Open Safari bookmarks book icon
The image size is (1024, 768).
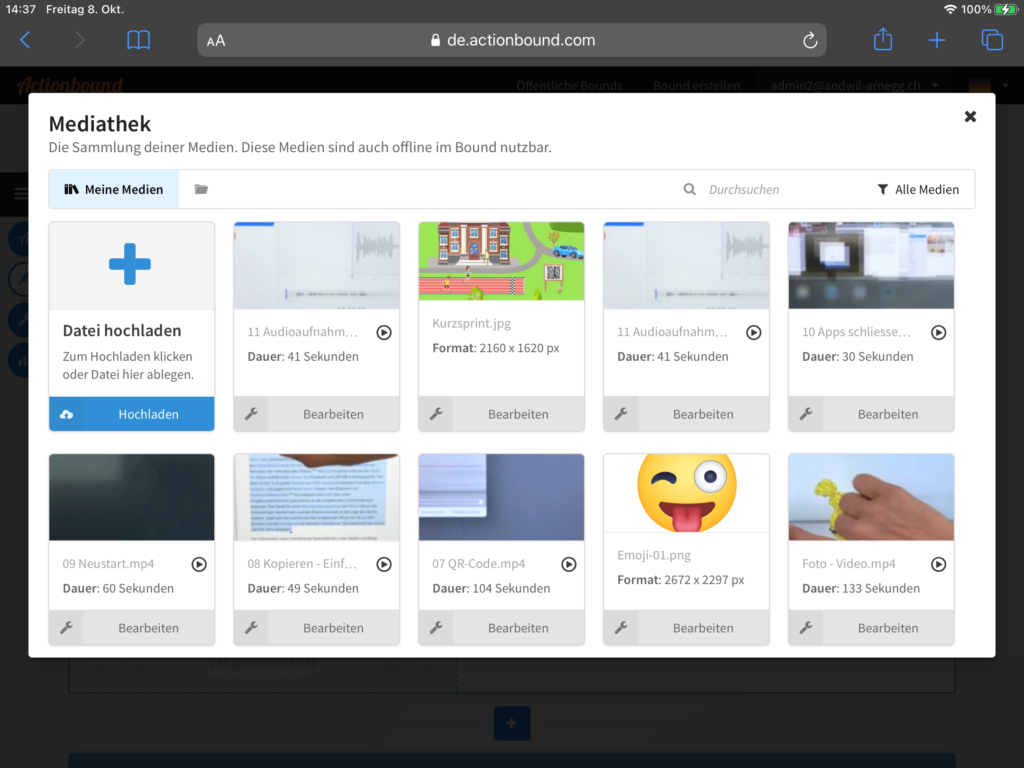[138, 40]
